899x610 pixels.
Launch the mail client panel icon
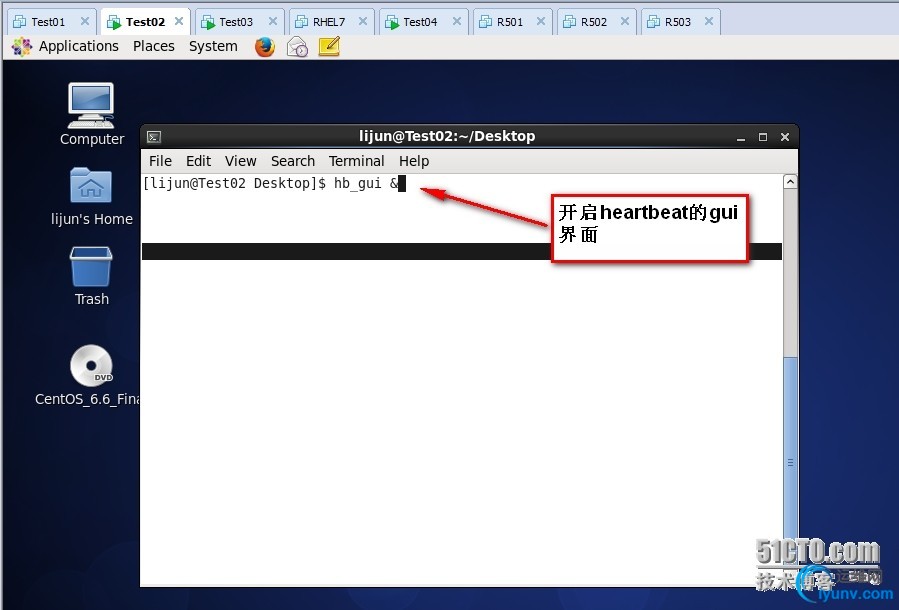coord(297,46)
